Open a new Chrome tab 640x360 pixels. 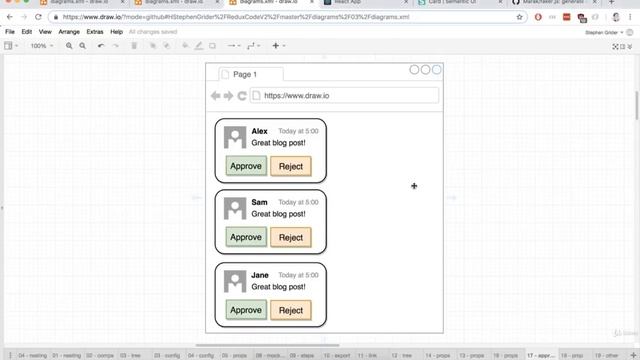pos(611,2)
